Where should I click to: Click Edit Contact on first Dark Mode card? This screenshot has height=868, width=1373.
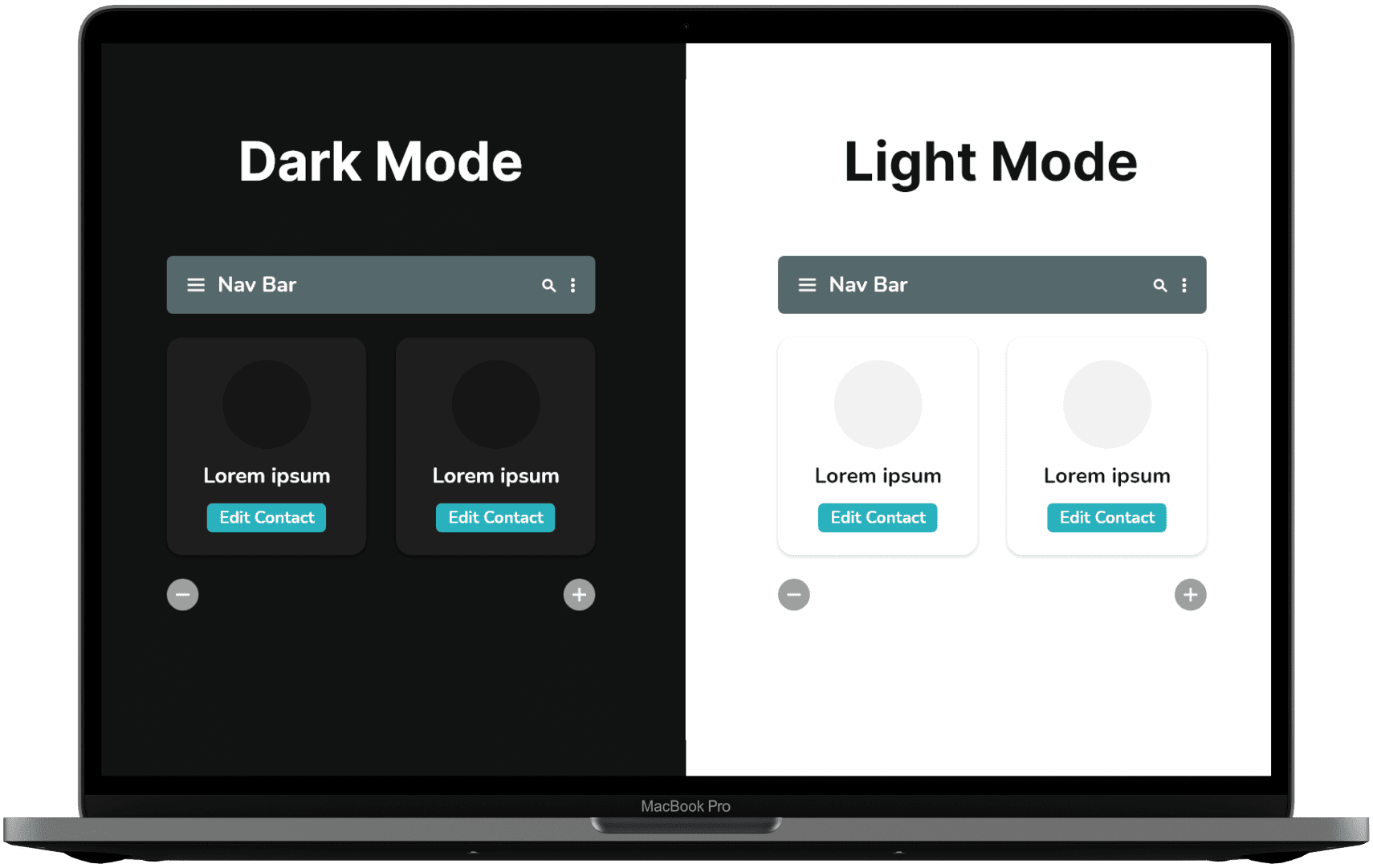267,518
